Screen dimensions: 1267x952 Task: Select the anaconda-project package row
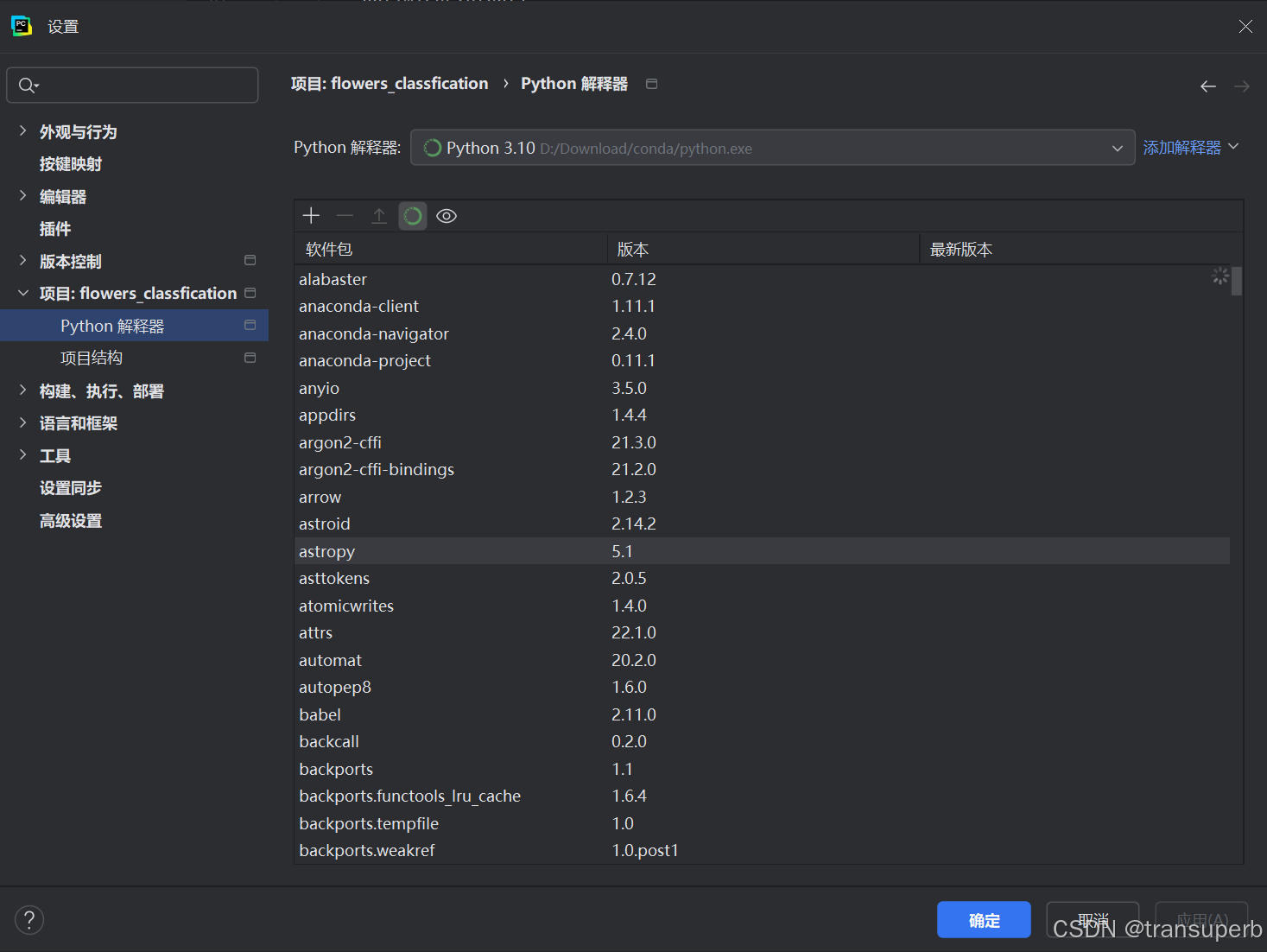coord(762,360)
